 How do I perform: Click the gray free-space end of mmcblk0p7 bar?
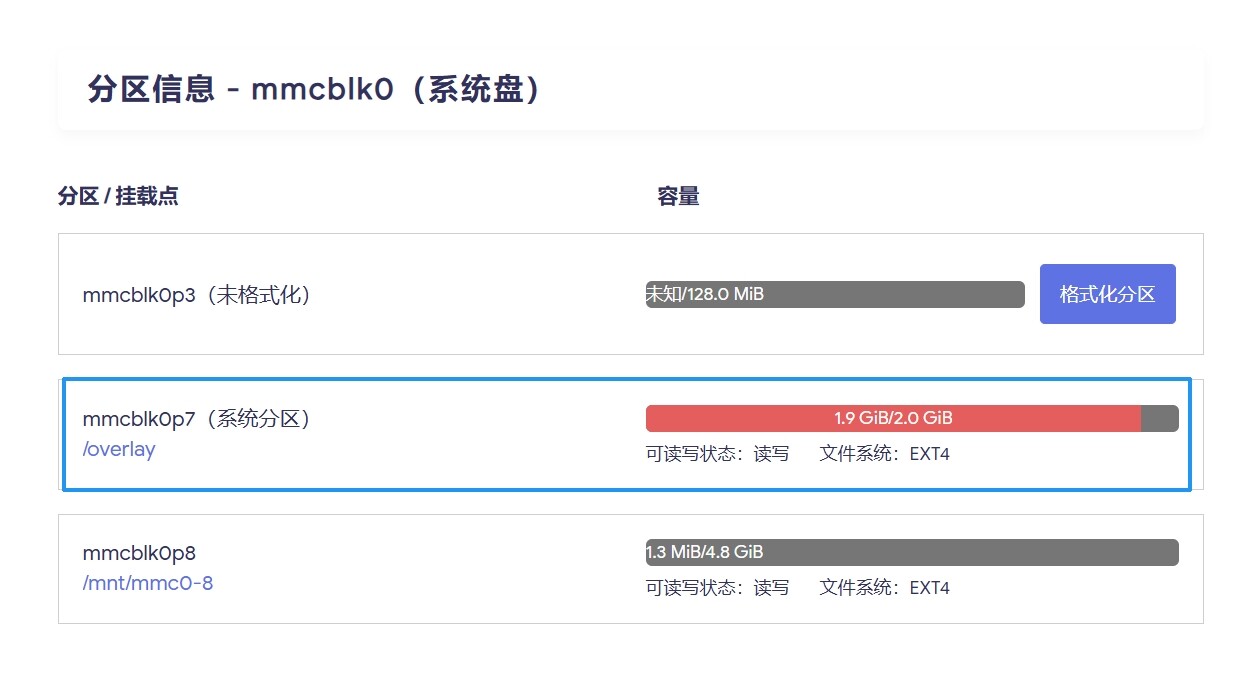point(1160,418)
